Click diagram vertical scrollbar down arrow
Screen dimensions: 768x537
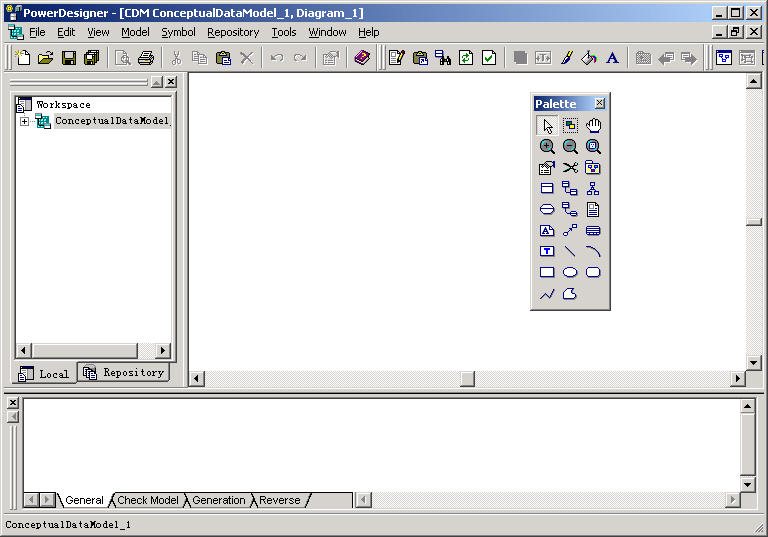(x=754, y=363)
